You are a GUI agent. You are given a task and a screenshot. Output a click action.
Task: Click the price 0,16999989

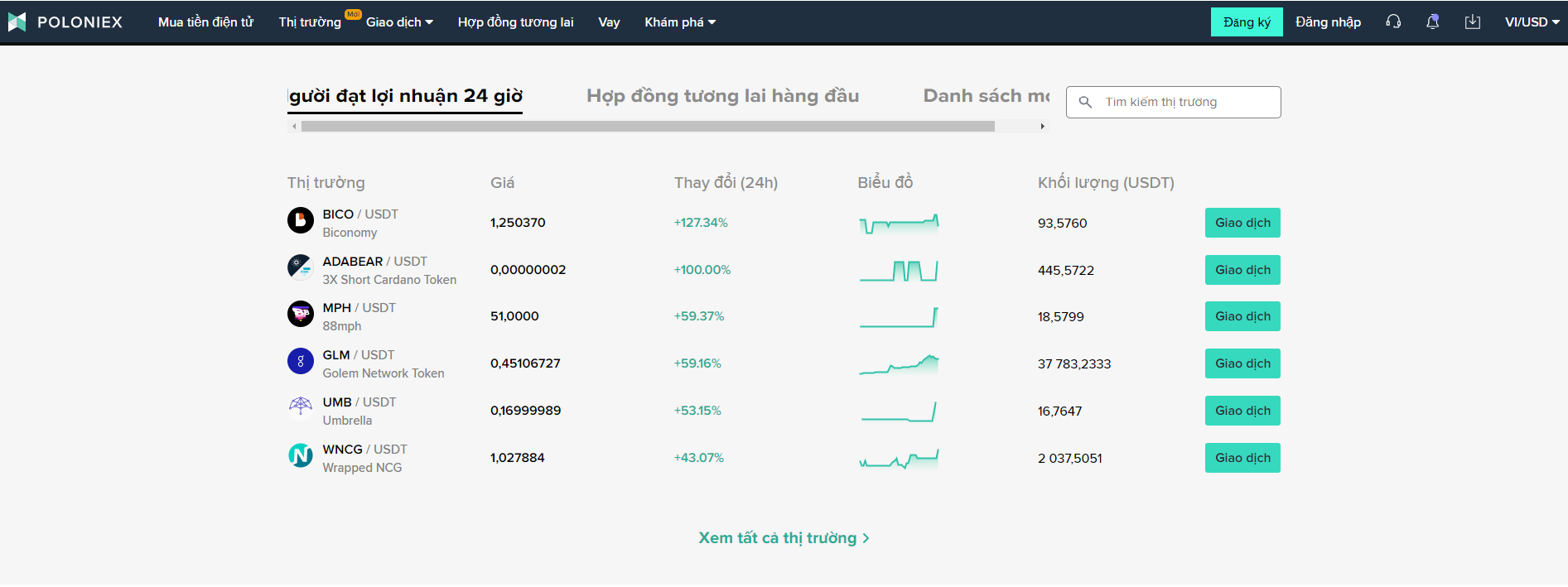pyautogui.click(x=525, y=411)
